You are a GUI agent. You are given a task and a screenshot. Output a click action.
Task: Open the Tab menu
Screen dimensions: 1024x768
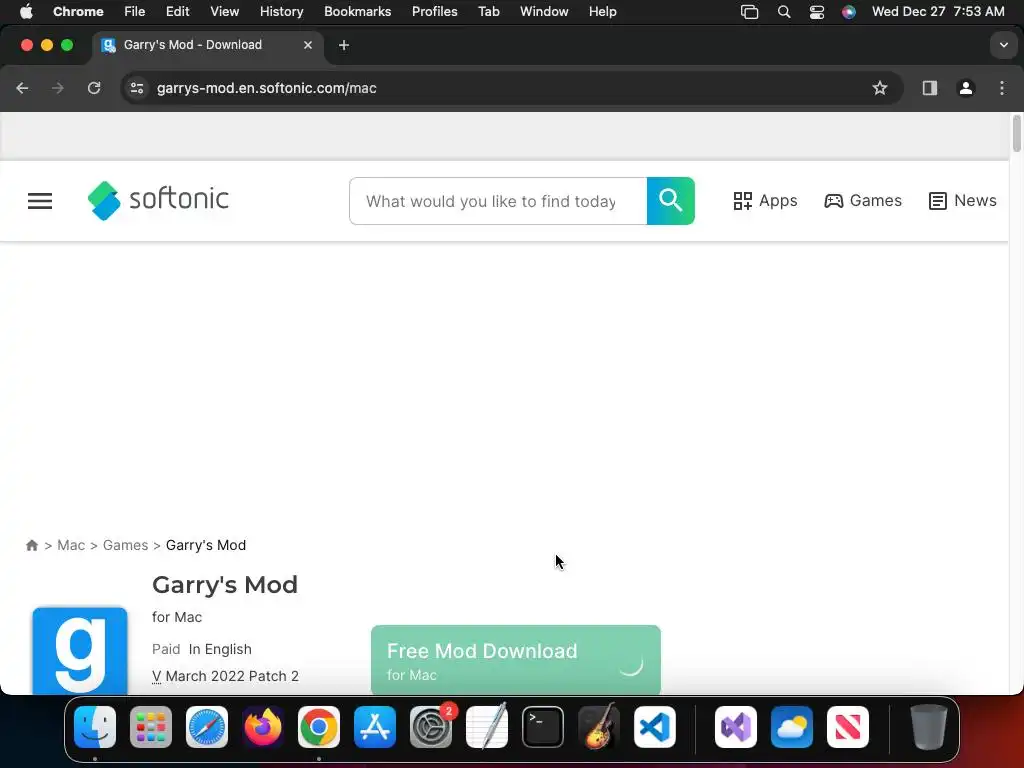pyautogui.click(x=488, y=12)
